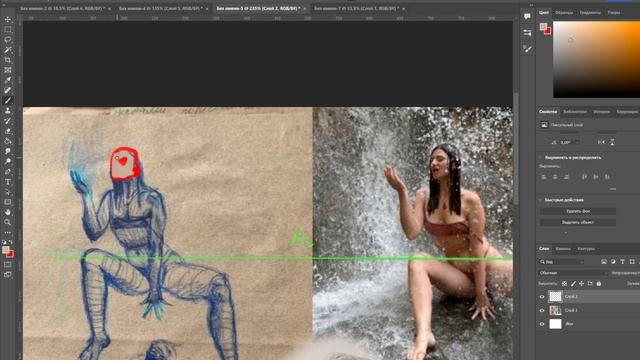Open the Без имени-7 document tab
Screen dimensions: 640x360
[x=355, y=8]
